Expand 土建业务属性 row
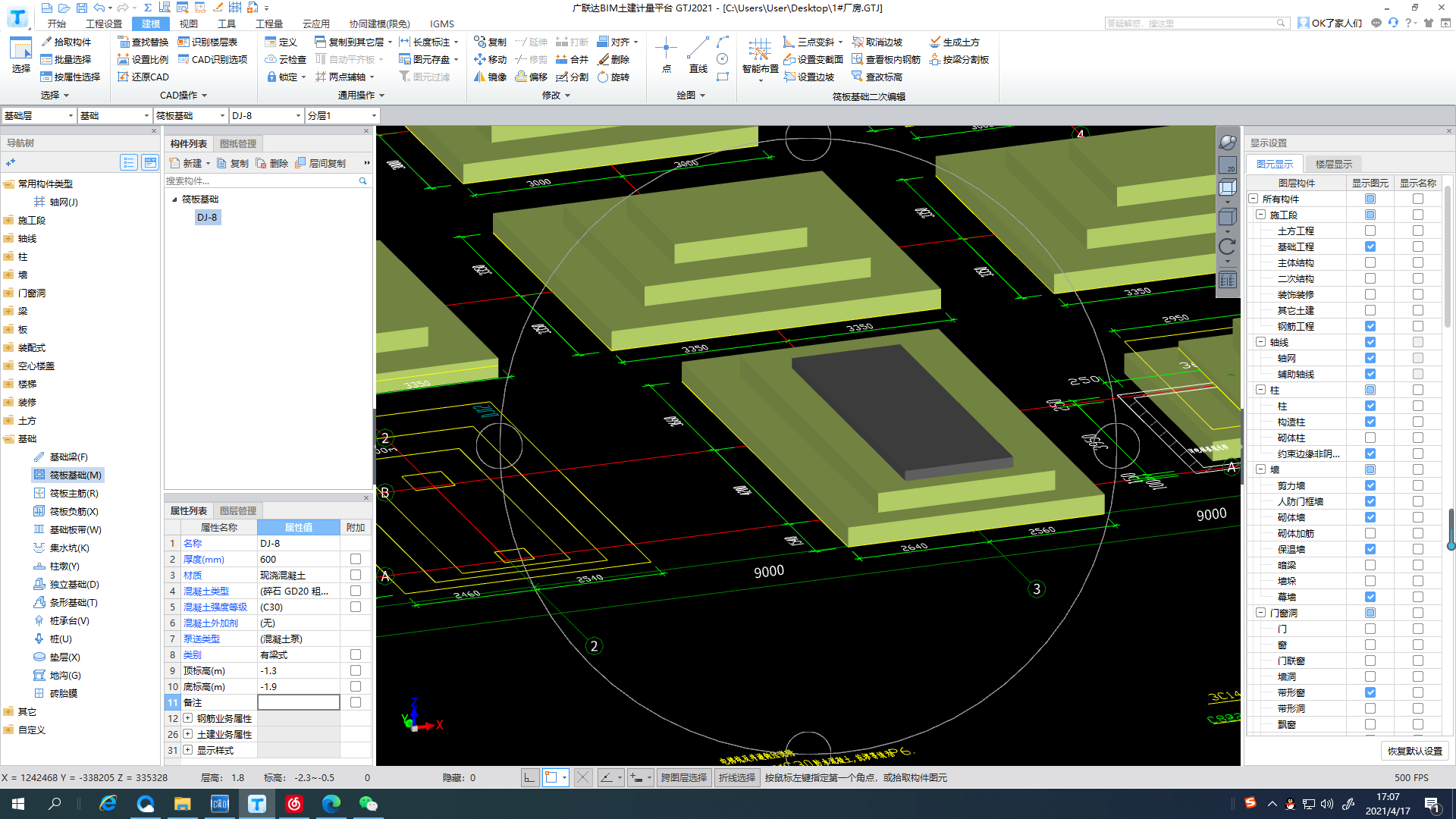 coord(187,734)
